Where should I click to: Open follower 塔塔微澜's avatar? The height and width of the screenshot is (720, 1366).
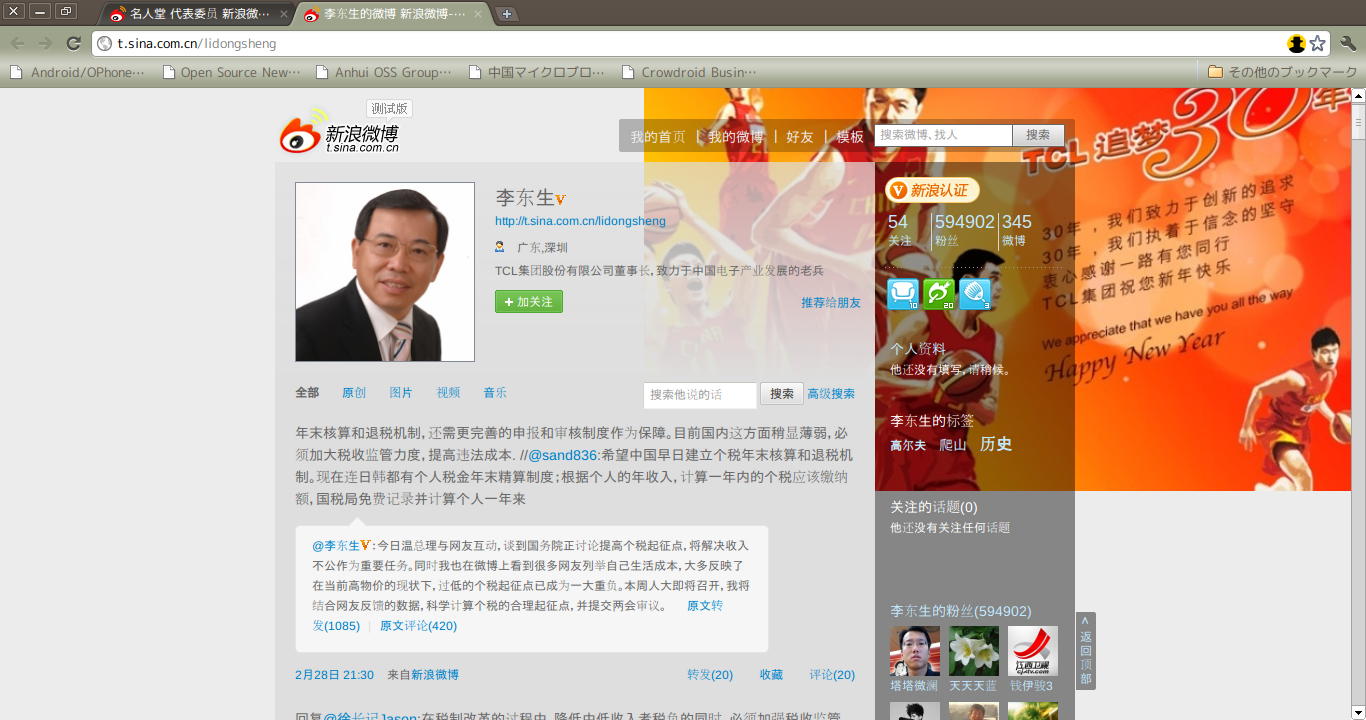coord(915,651)
